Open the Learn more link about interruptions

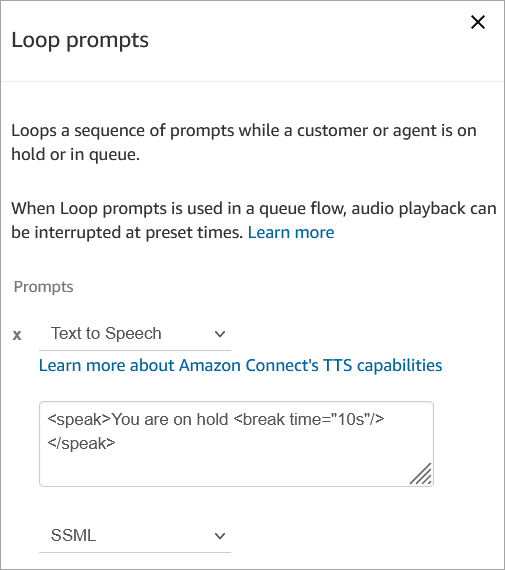pos(291,232)
